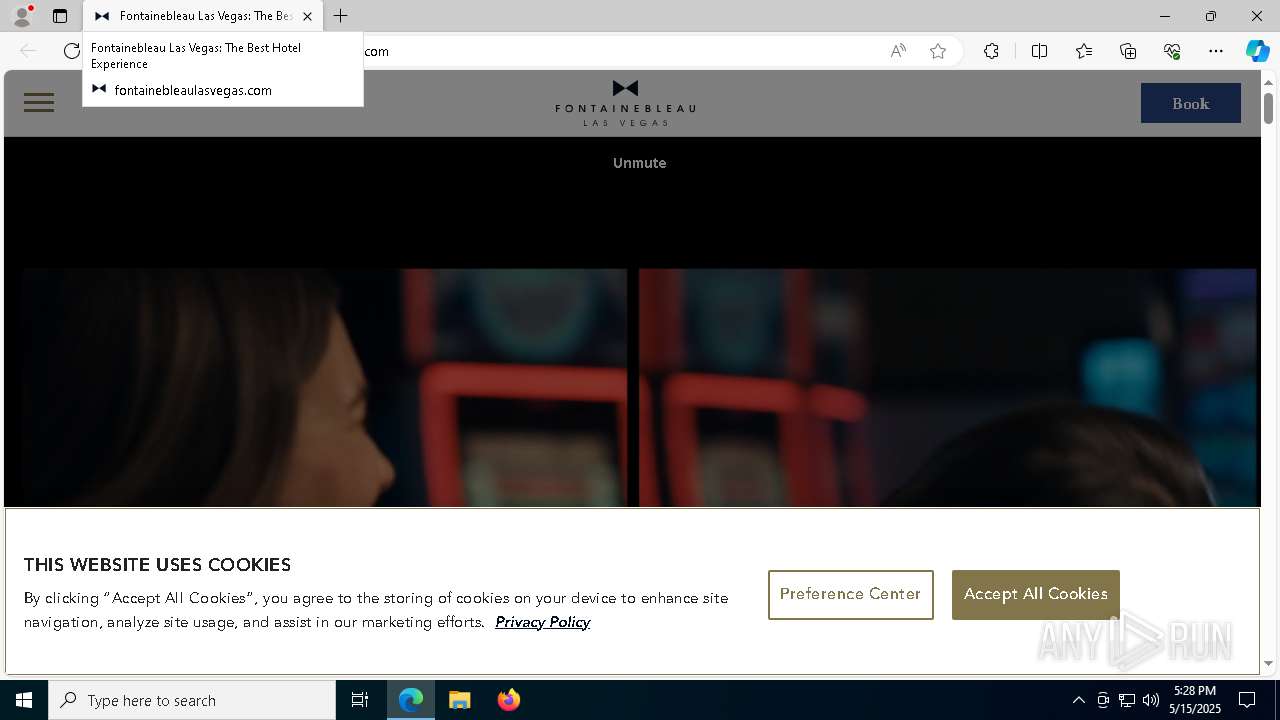Accept All Cookies
The image size is (1280, 720).
(x=1035, y=595)
